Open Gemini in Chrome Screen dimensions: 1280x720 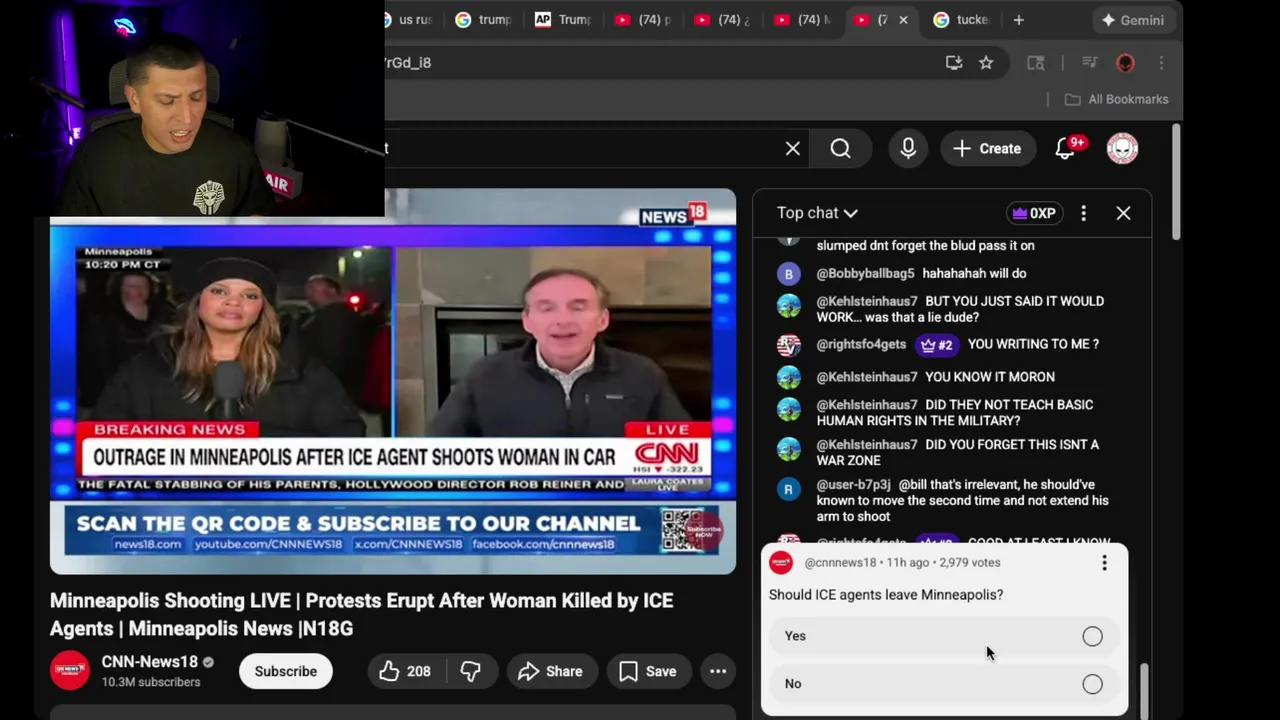coord(1132,20)
